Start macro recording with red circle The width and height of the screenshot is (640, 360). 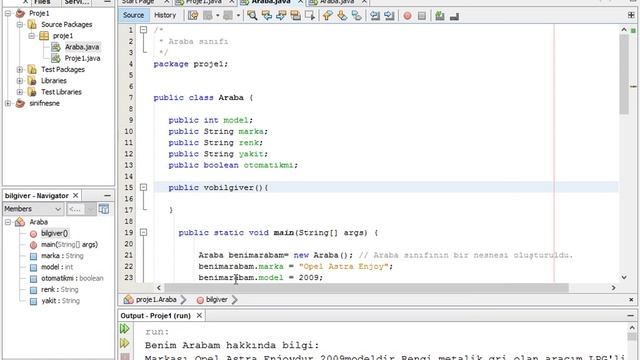click(407, 16)
